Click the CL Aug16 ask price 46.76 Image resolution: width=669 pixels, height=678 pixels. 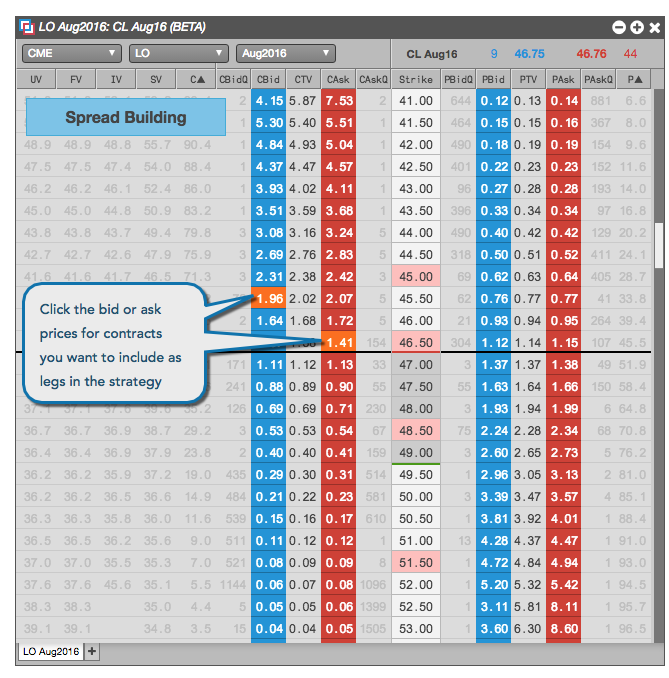pos(591,54)
